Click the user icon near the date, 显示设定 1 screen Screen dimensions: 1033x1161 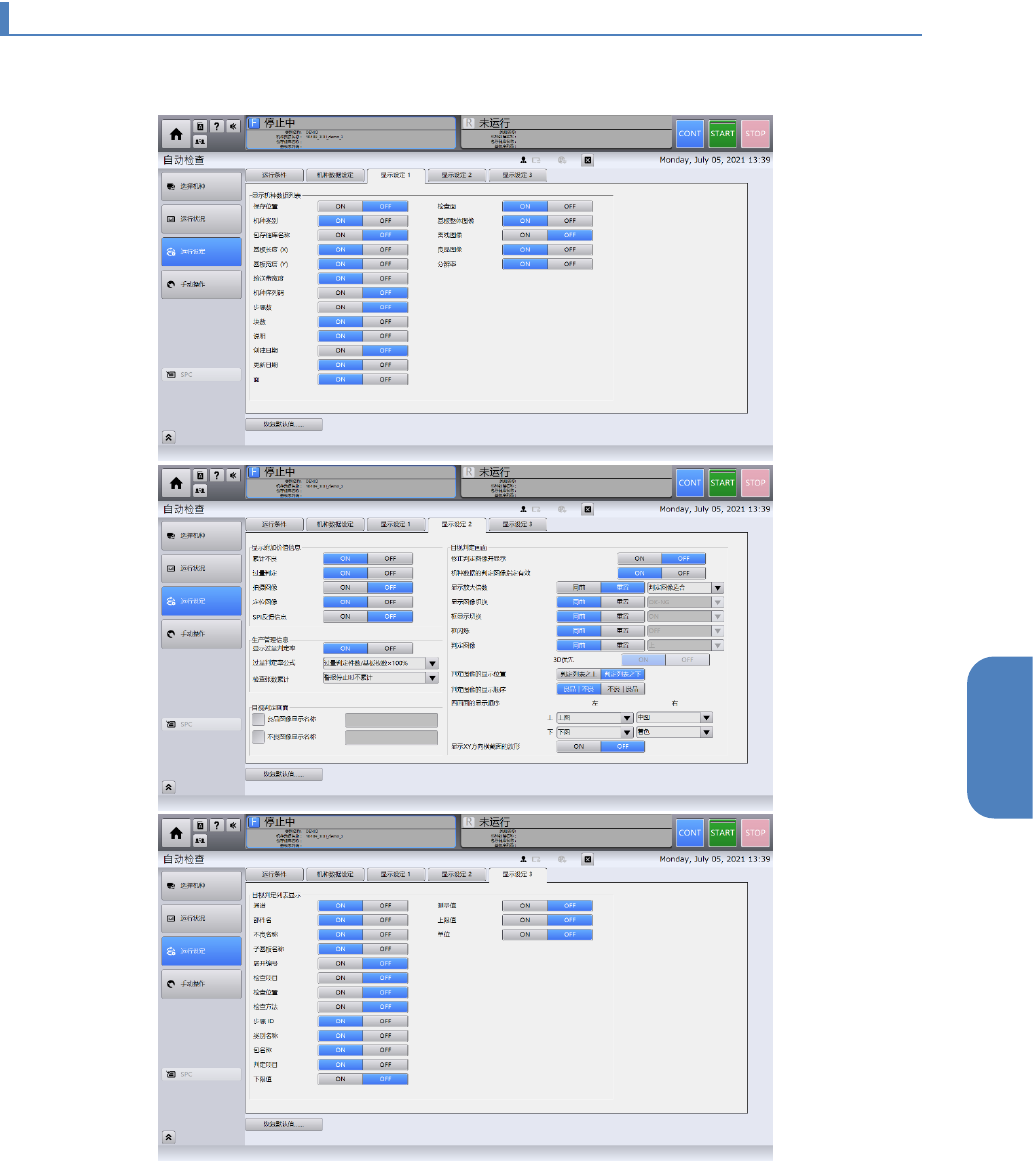(x=524, y=160)
